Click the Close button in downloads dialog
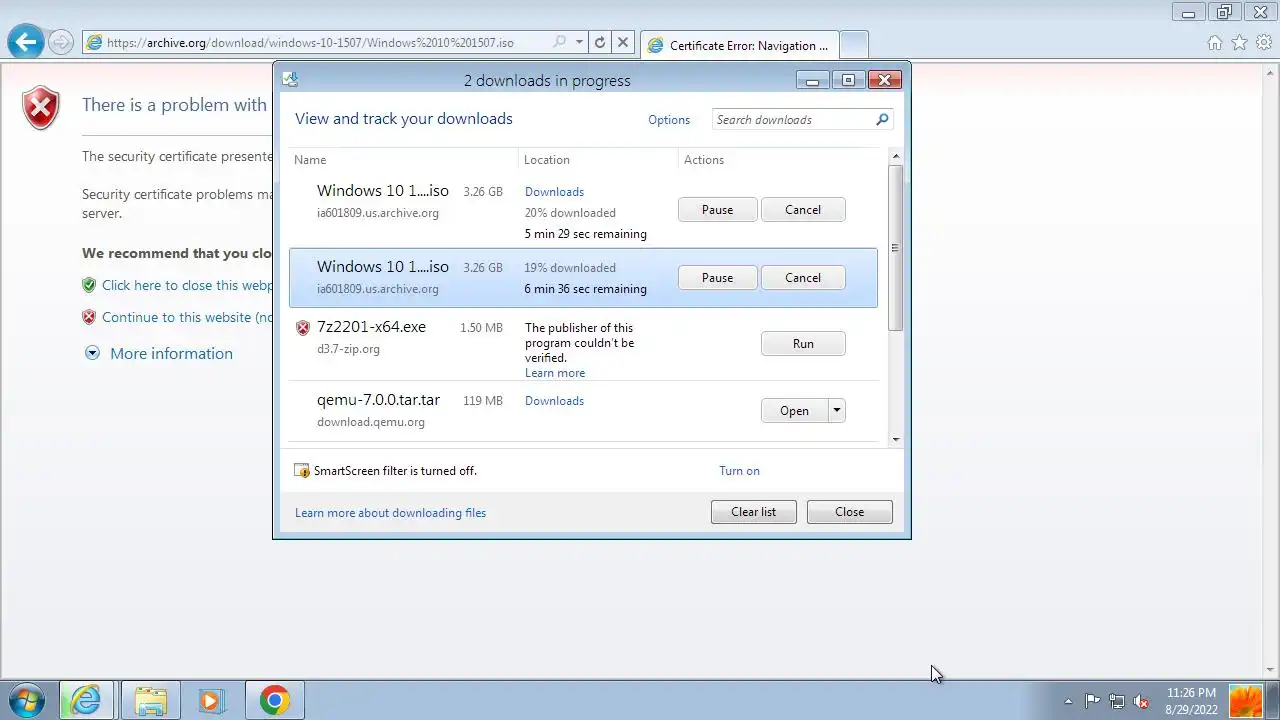1280x720 pixels. [849, 512]
